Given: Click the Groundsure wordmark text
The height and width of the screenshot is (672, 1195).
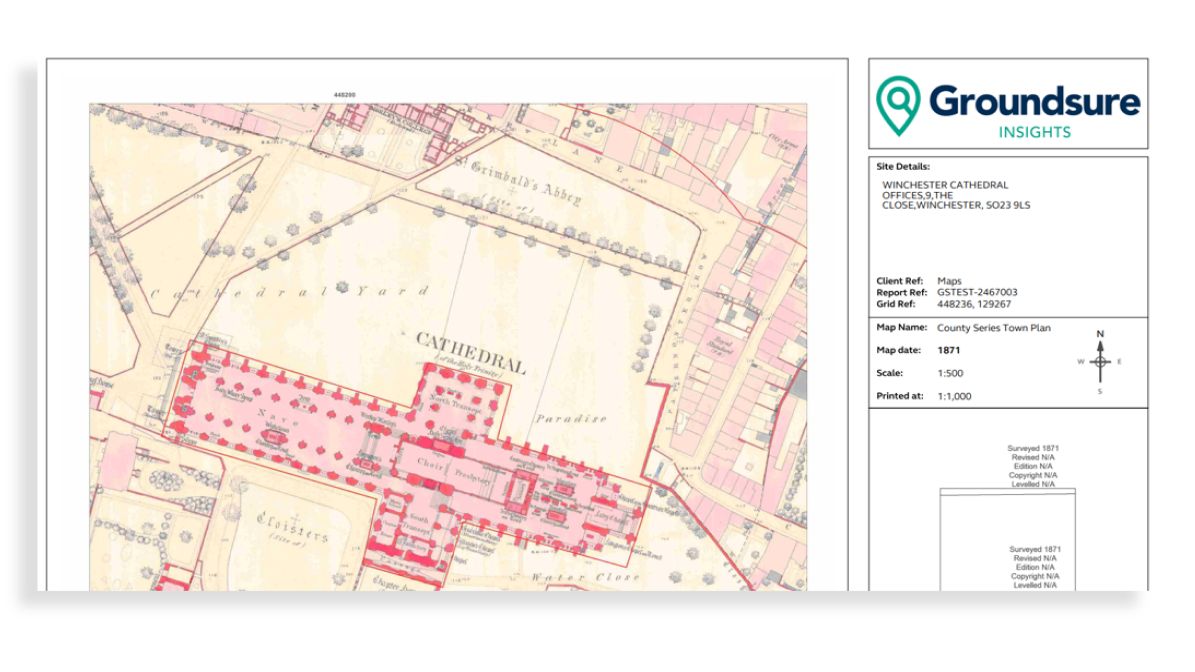Looking at the screenshot, I should pos(1034,101).
